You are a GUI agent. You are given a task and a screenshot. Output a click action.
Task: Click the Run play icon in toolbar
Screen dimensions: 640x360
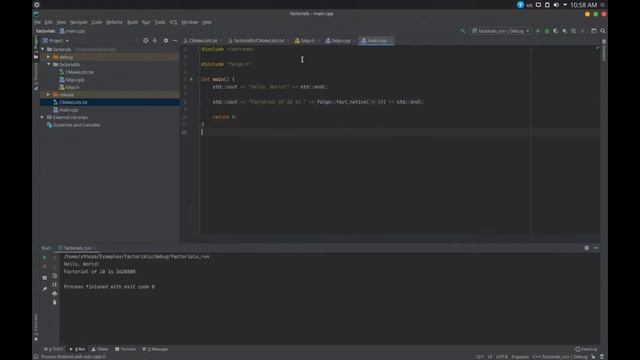[x=538, y=31]
